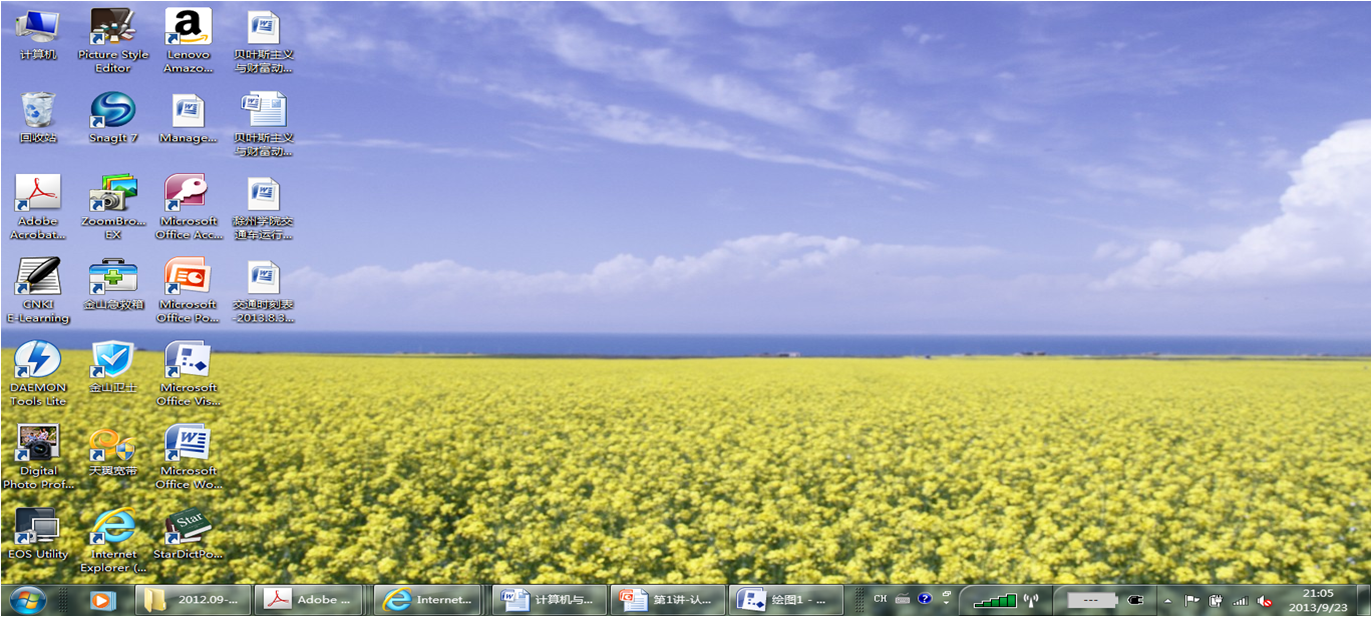Select the Lenovo Amazon shortcut
This screenshot has height=617, width=1372.
tap(188, 41)
